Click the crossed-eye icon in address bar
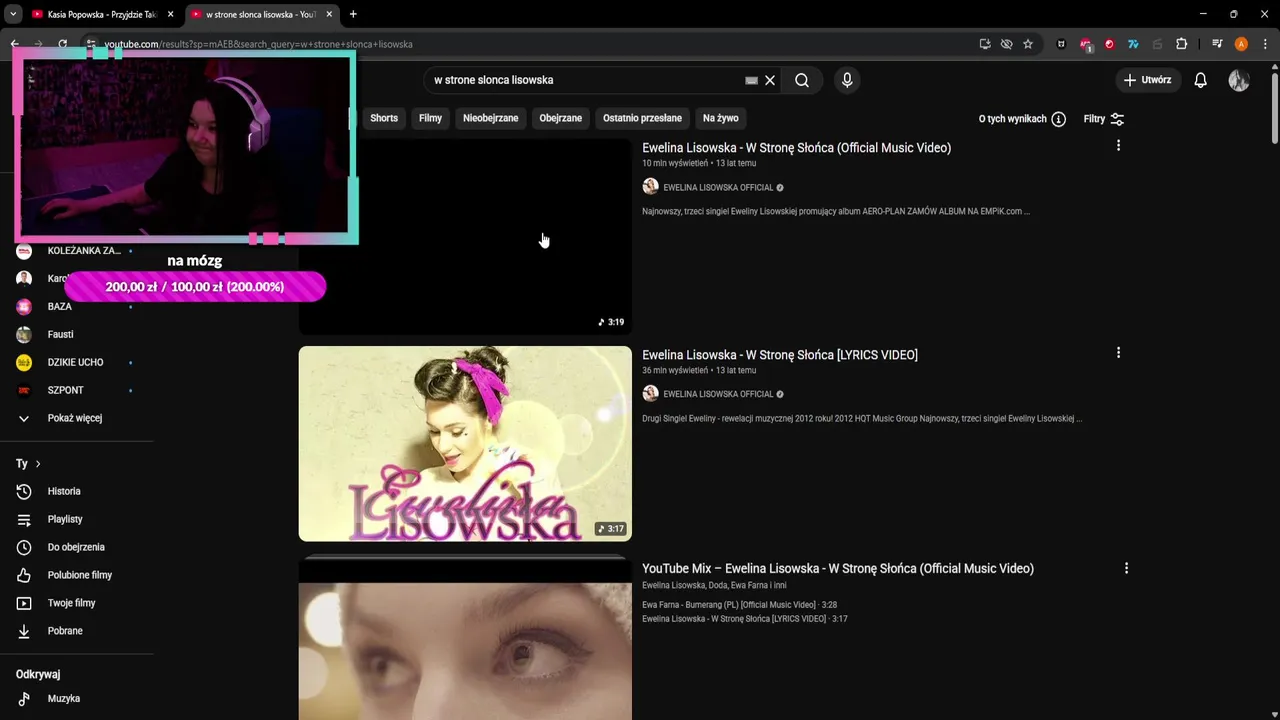 point(1006,44)
